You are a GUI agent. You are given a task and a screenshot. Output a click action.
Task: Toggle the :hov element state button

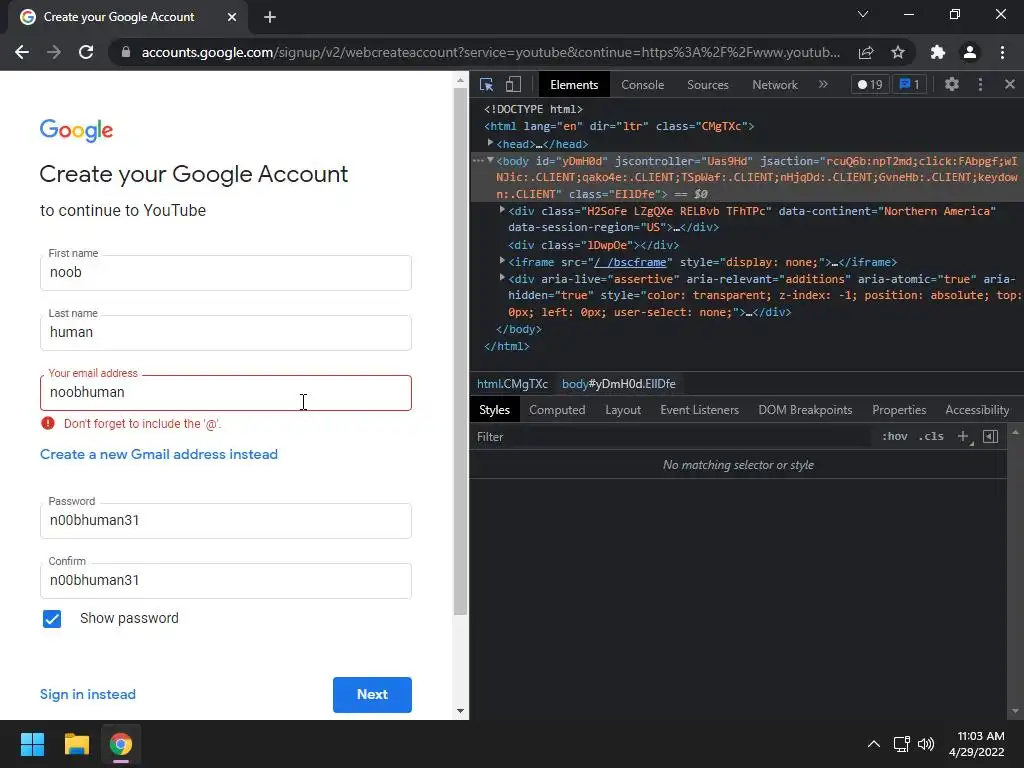895,436
